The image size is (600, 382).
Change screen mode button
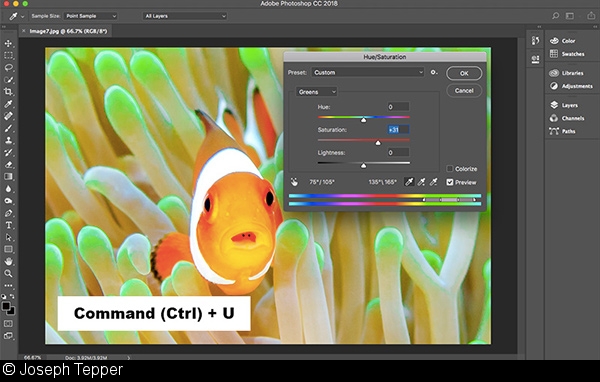coord(8,336)
